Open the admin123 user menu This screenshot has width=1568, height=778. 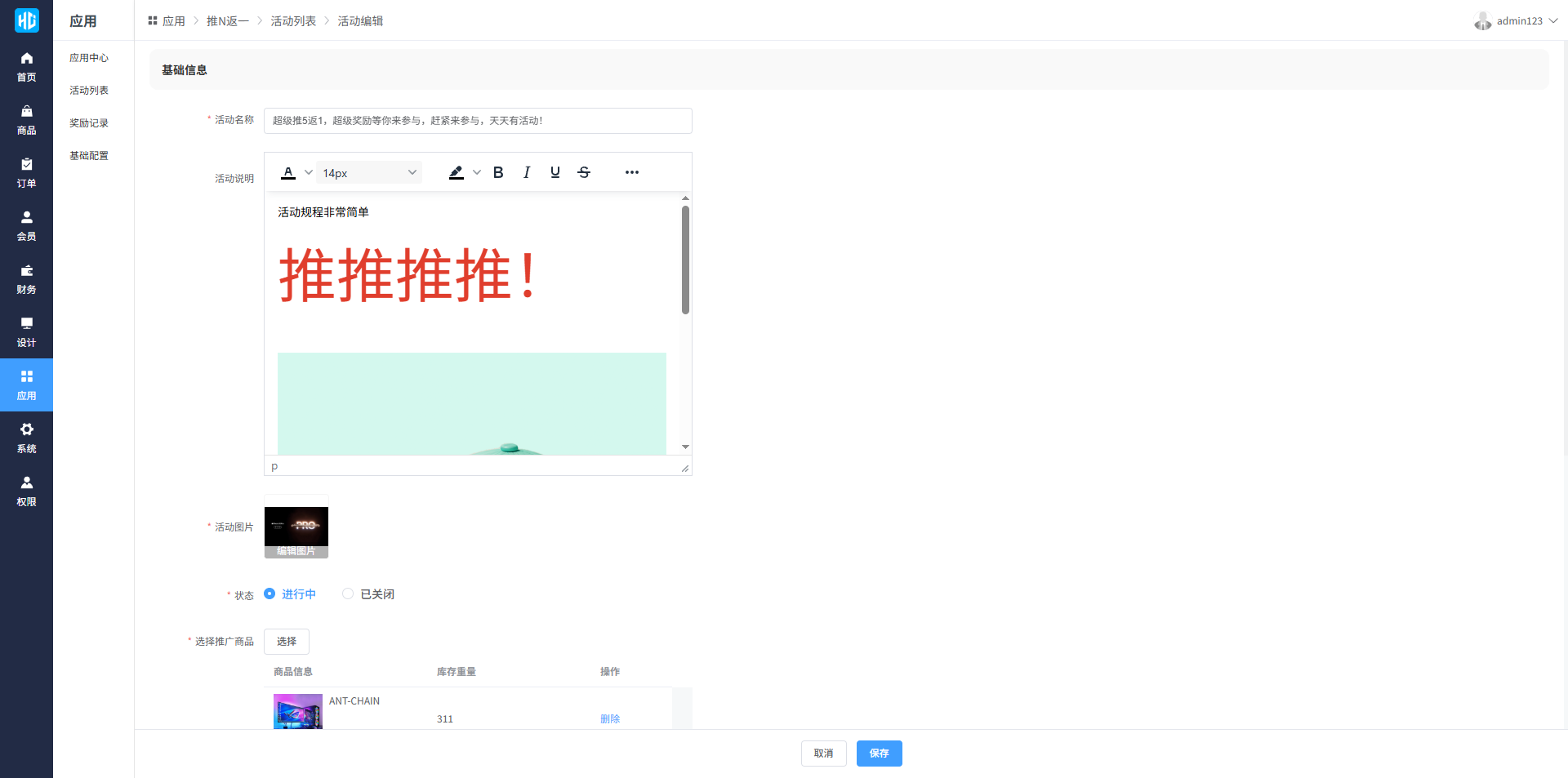point(1517,20)
